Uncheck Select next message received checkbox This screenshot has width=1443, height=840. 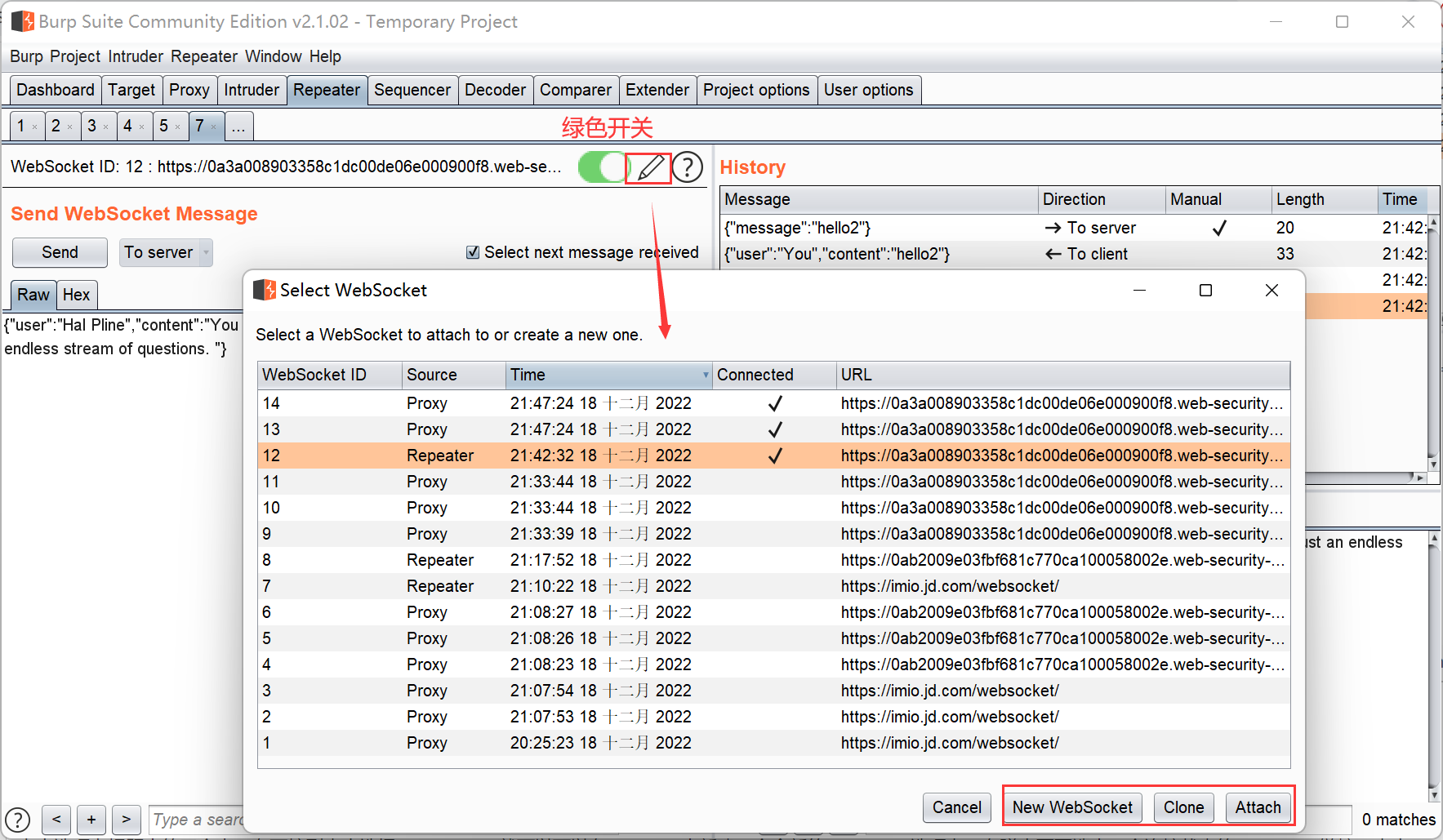tap(473, 252)
